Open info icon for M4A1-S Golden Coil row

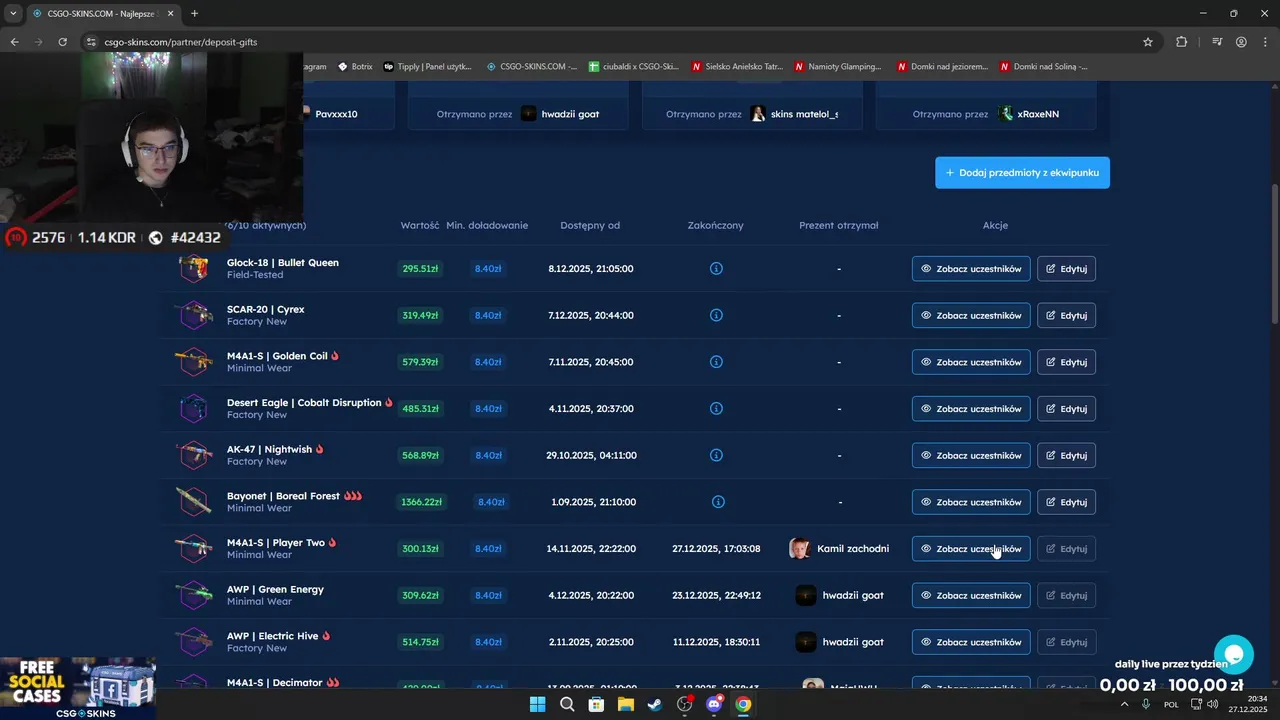click(716, 362)
